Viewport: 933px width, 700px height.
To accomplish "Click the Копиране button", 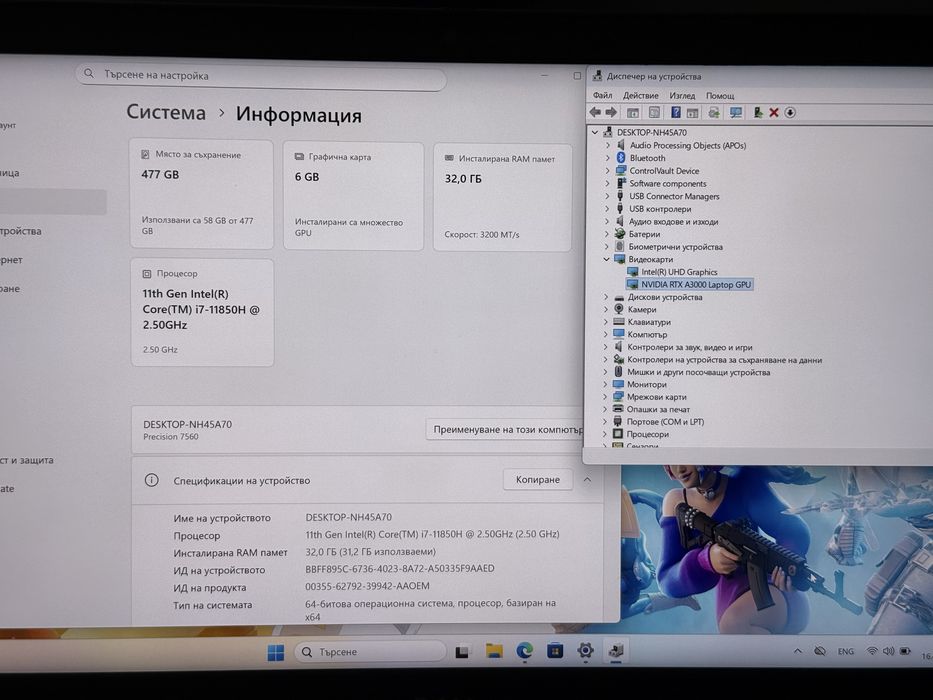I will [x=537, y=479].
